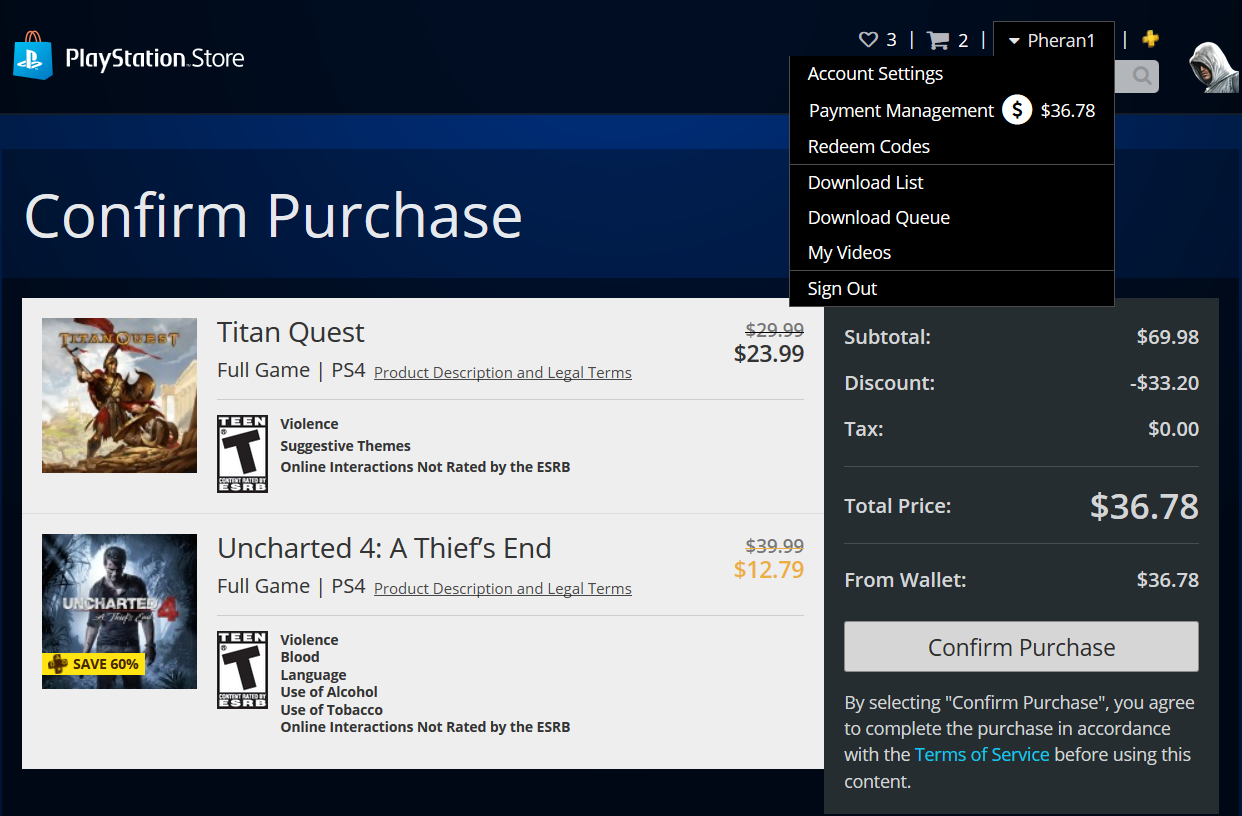
Task: Click the Suggestive Themes descriptor
Action: 345,446
